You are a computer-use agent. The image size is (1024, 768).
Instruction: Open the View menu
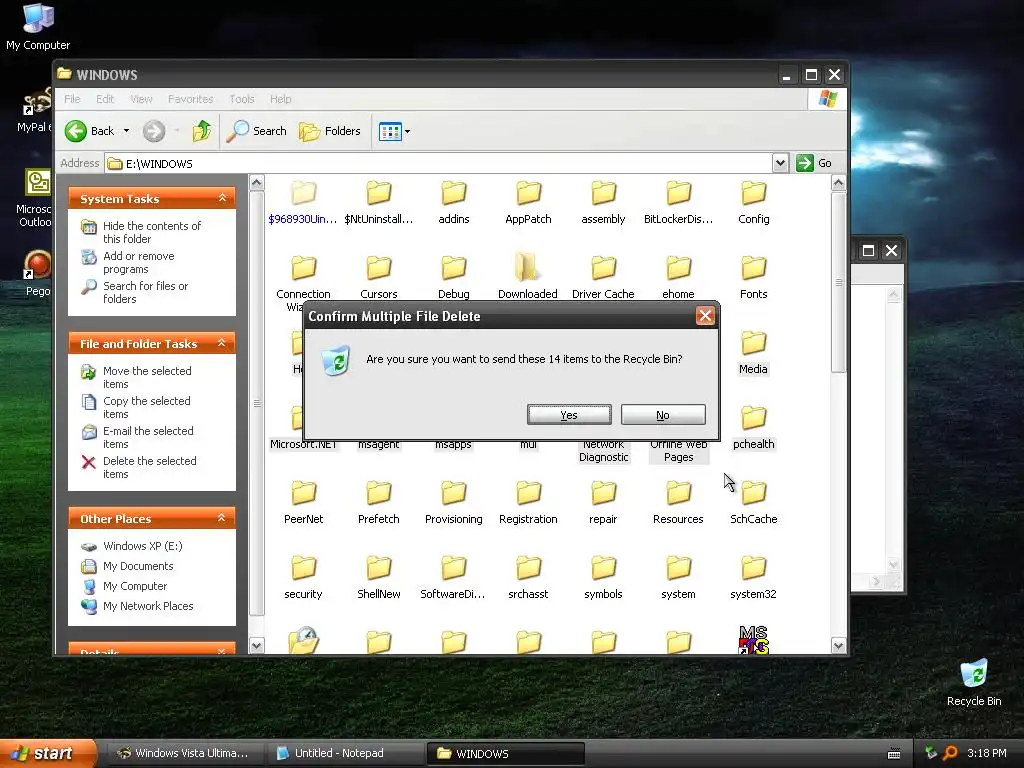[141, 99]
